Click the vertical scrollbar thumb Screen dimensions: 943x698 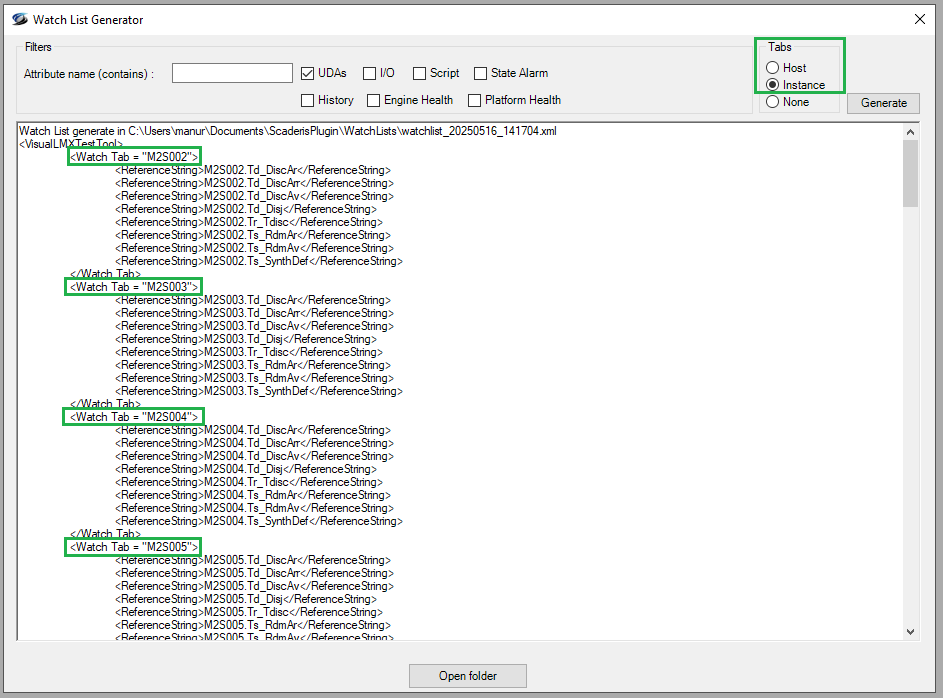coord(910,172)
